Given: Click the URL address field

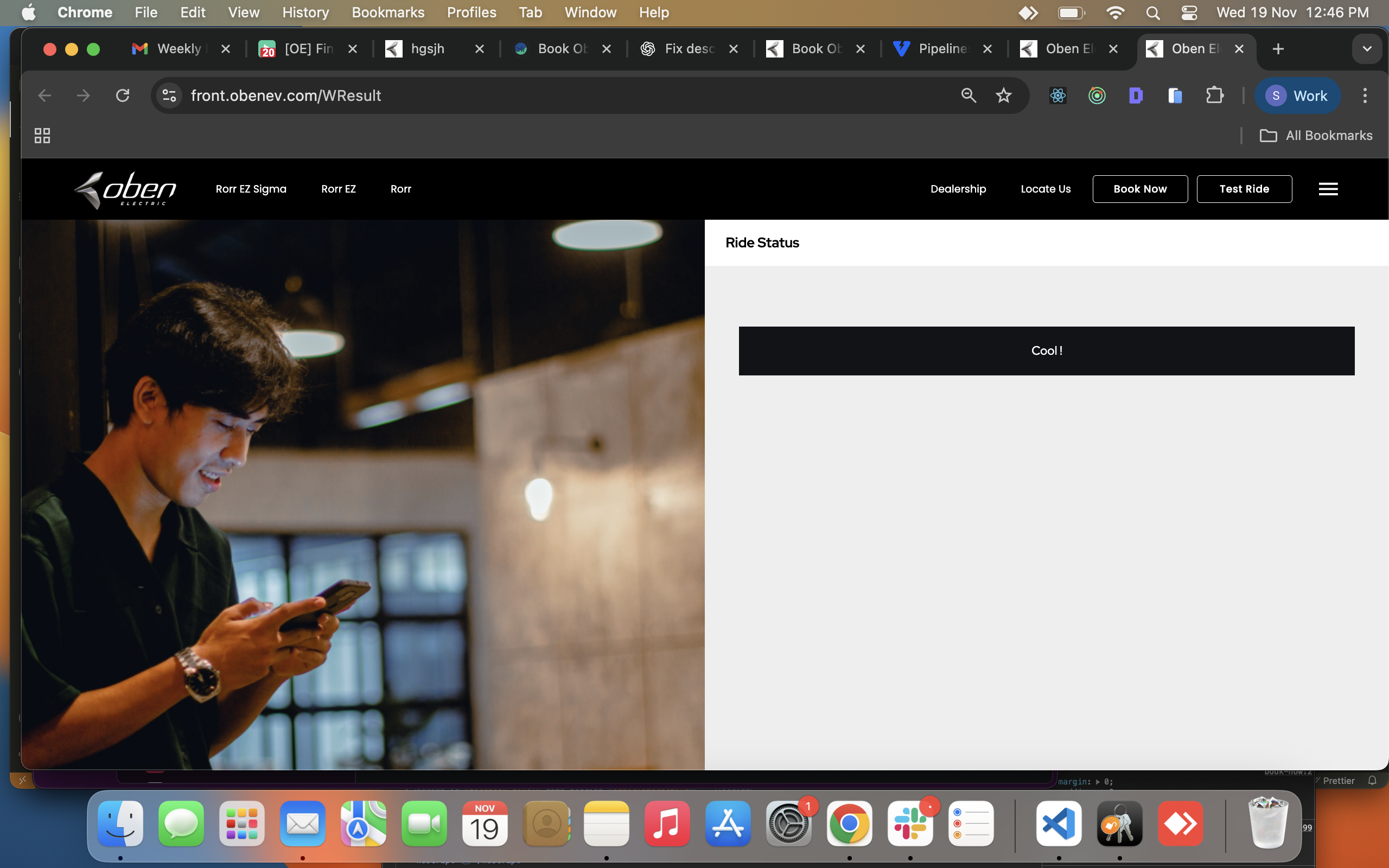Looking at the screenshot, I should [x=517, y=95].
